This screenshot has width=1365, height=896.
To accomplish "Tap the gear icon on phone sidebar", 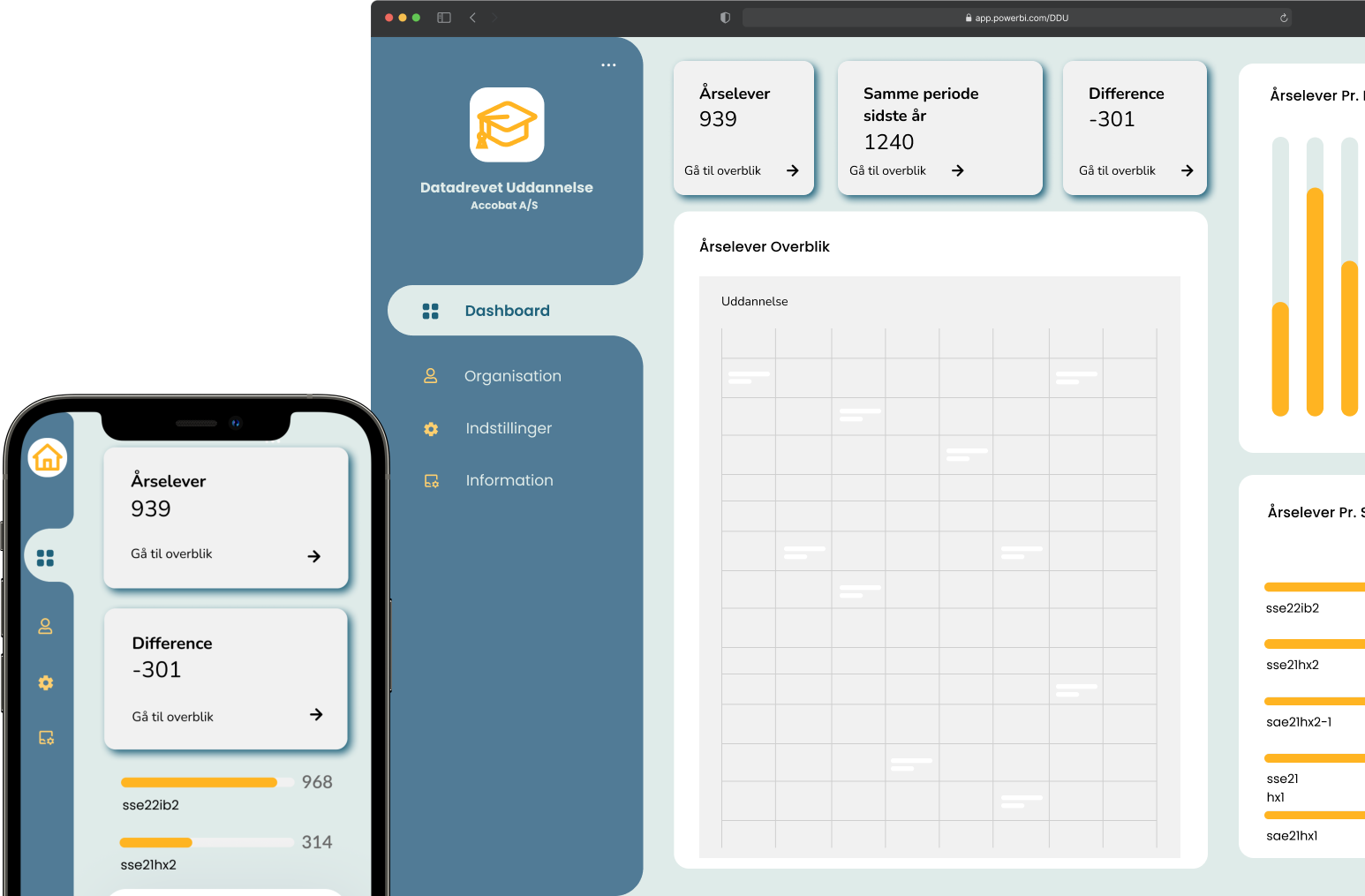I will pos(46,682).
